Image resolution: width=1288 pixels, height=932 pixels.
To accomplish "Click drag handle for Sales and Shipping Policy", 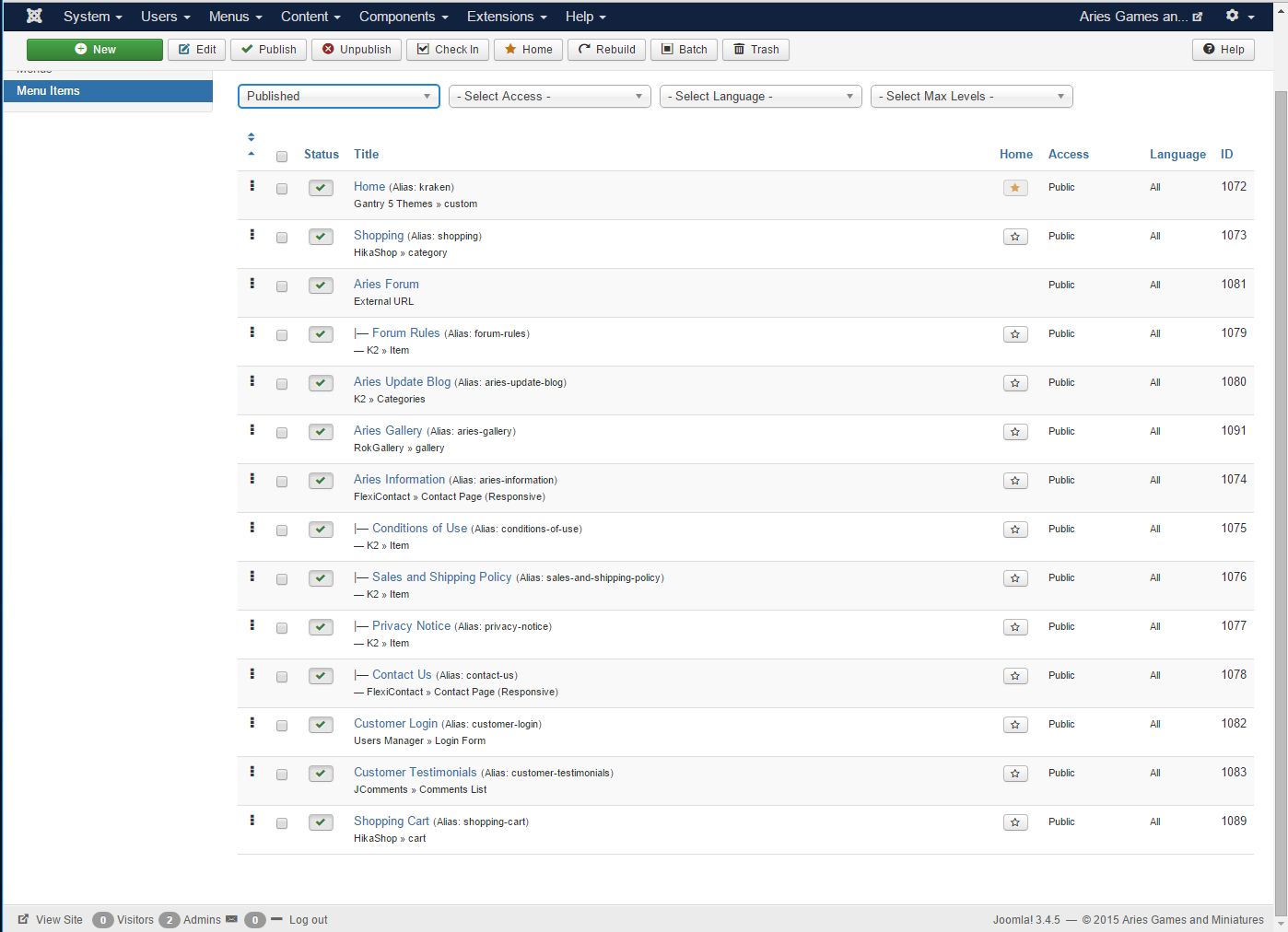I will [252, 576].
